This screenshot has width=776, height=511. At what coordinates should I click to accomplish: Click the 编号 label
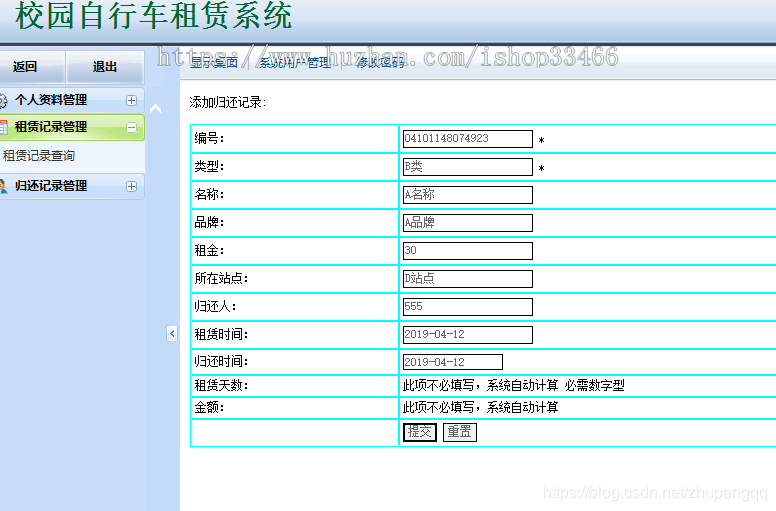[209, 139]
